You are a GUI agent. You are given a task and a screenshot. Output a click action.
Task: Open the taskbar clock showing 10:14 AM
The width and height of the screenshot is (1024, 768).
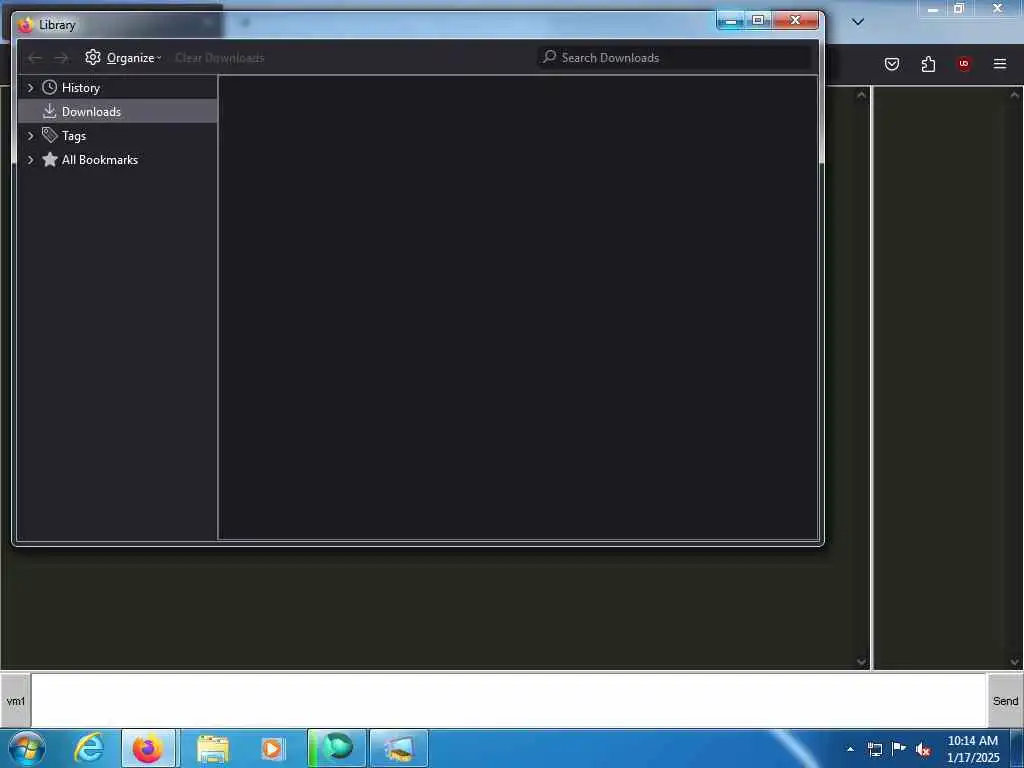coord(973,749)
